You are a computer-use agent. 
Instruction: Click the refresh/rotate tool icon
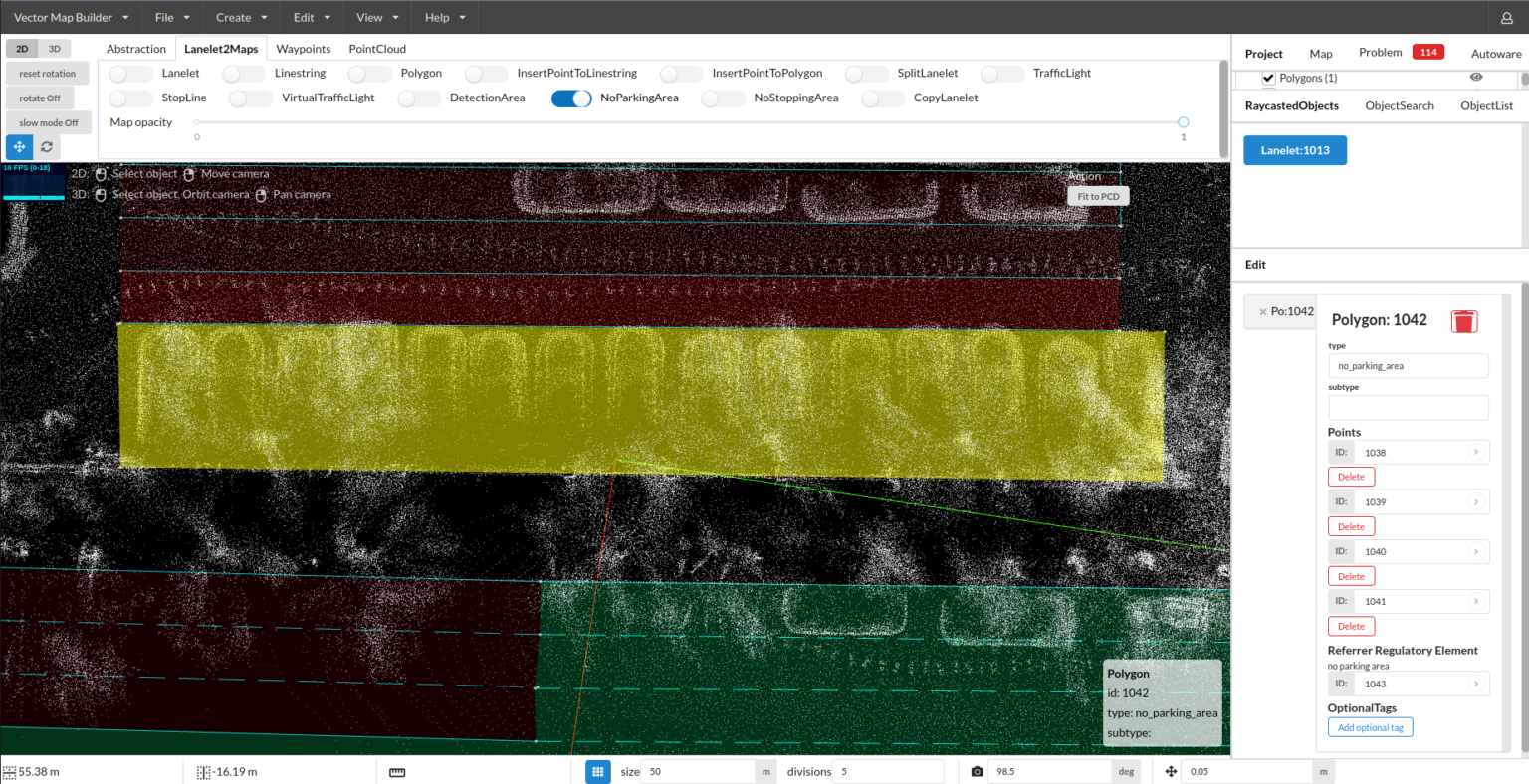(x=47, y=147)
